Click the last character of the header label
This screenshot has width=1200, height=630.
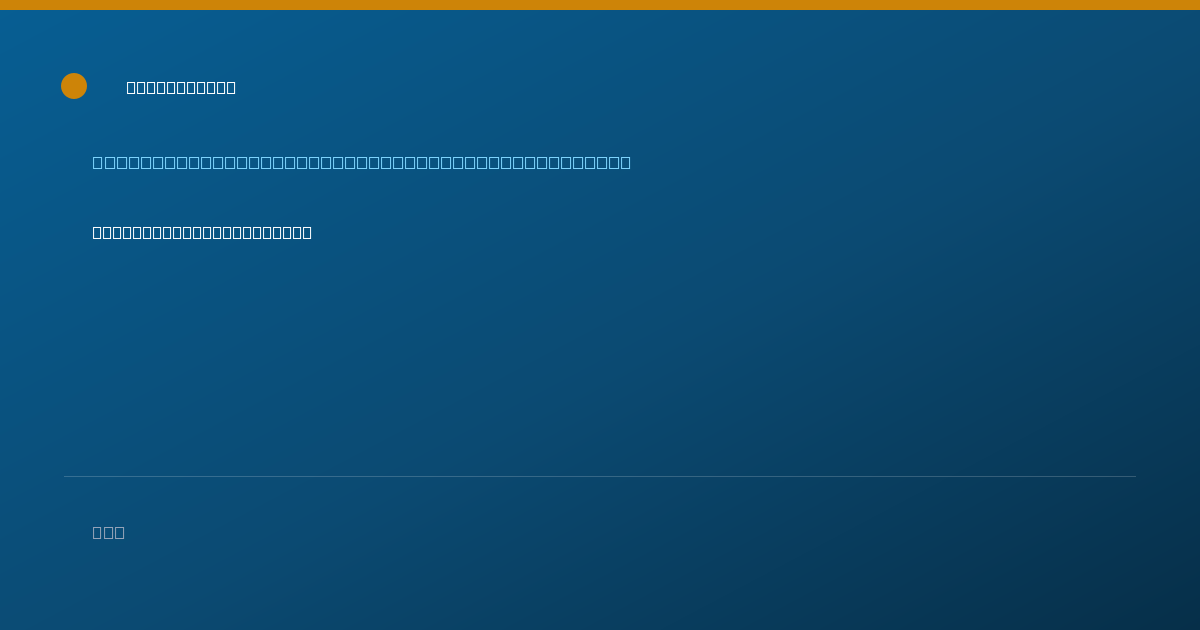point(230,88)
